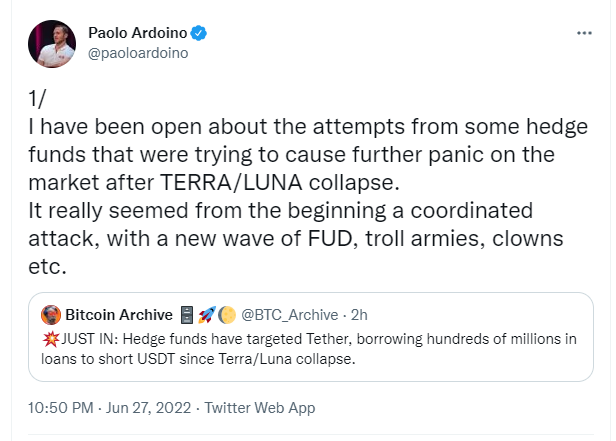Open the @paoloardoino handle link
Viewport: 616px width, 441px height.
tap(138, 53)
